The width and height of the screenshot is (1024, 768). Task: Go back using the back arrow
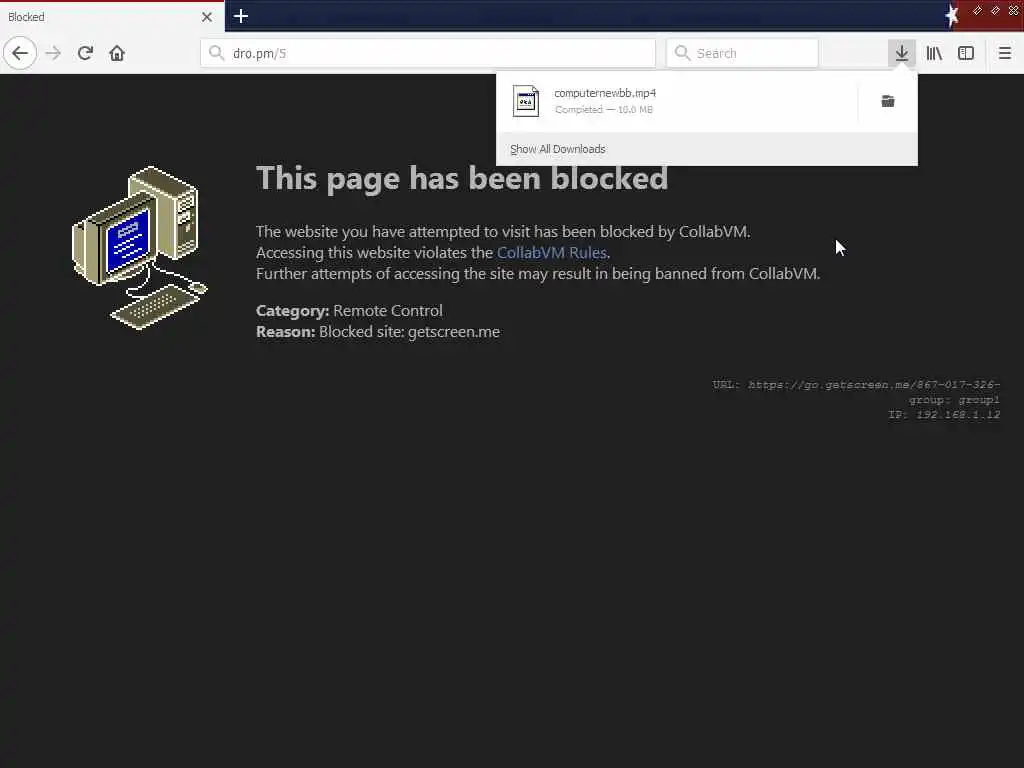[x=20, y=53]
